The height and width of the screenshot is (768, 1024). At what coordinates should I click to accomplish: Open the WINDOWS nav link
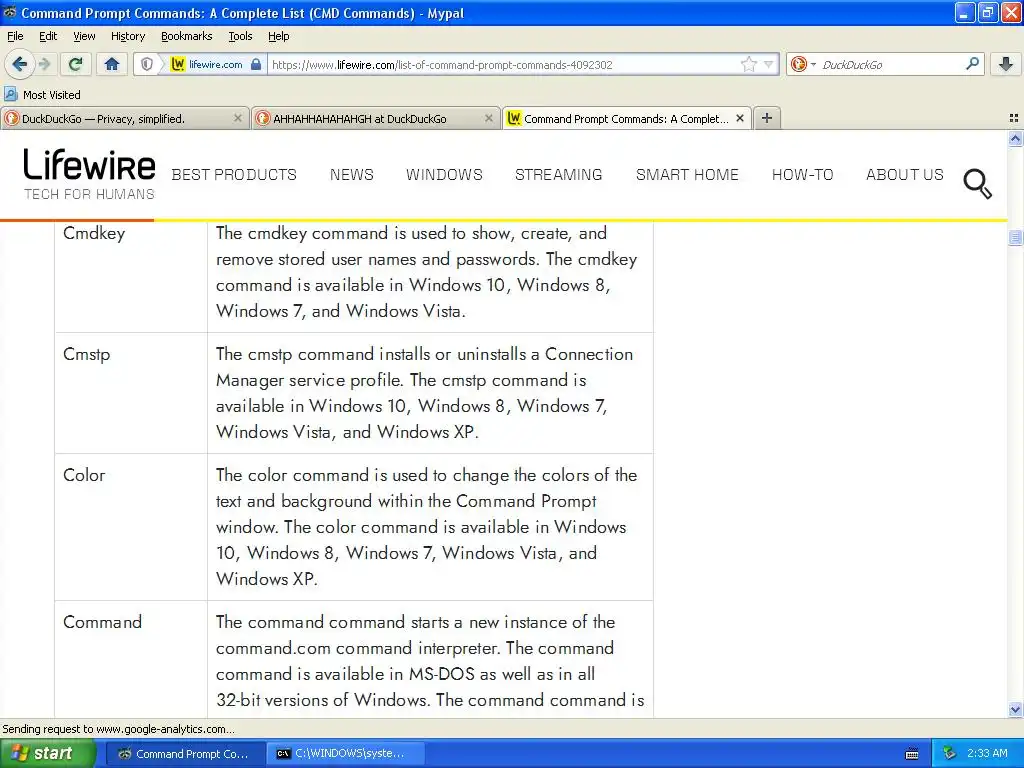point(444,174)
